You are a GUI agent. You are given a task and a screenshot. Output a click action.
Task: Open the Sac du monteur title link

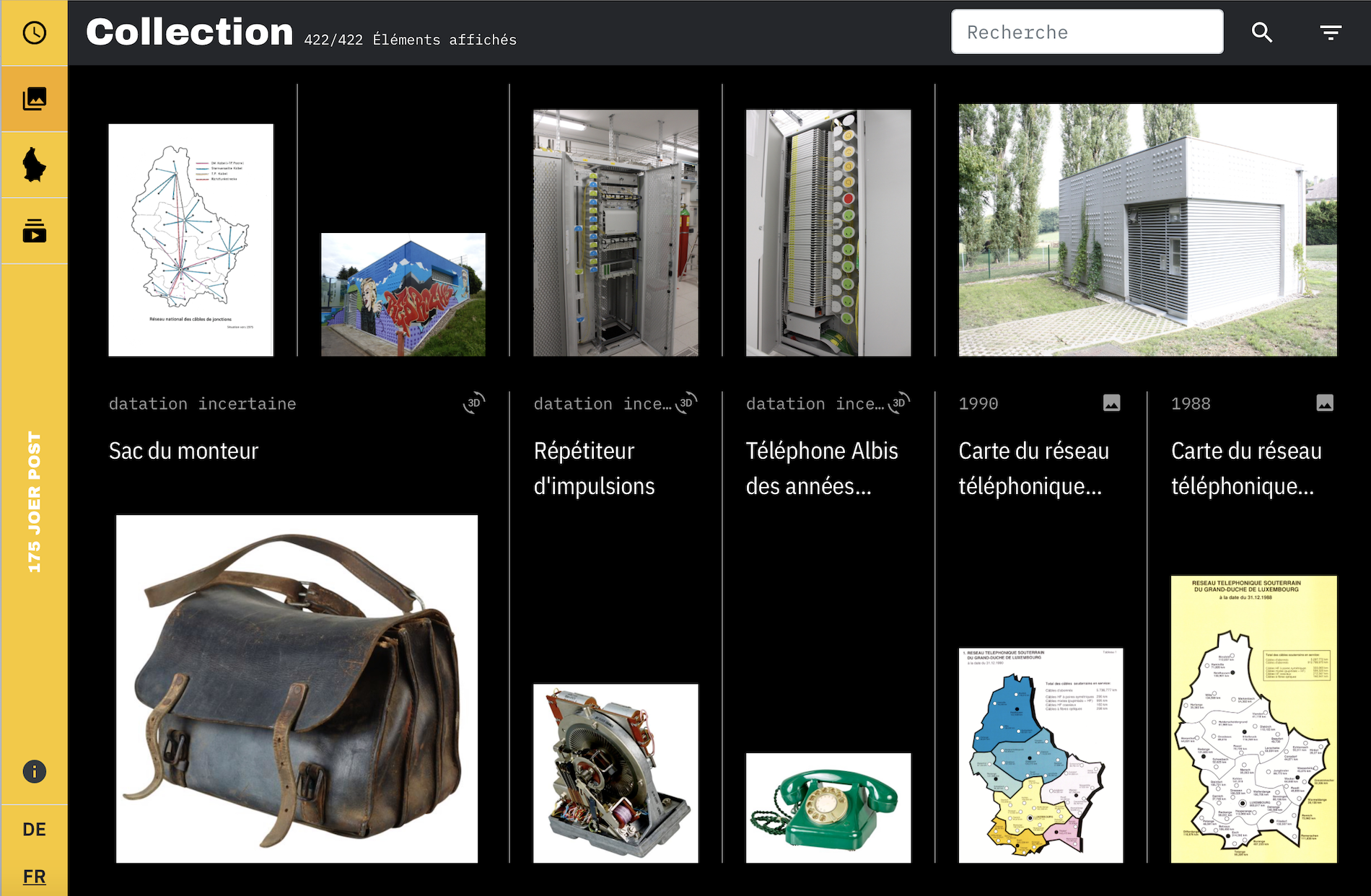[x=183, y=451]
